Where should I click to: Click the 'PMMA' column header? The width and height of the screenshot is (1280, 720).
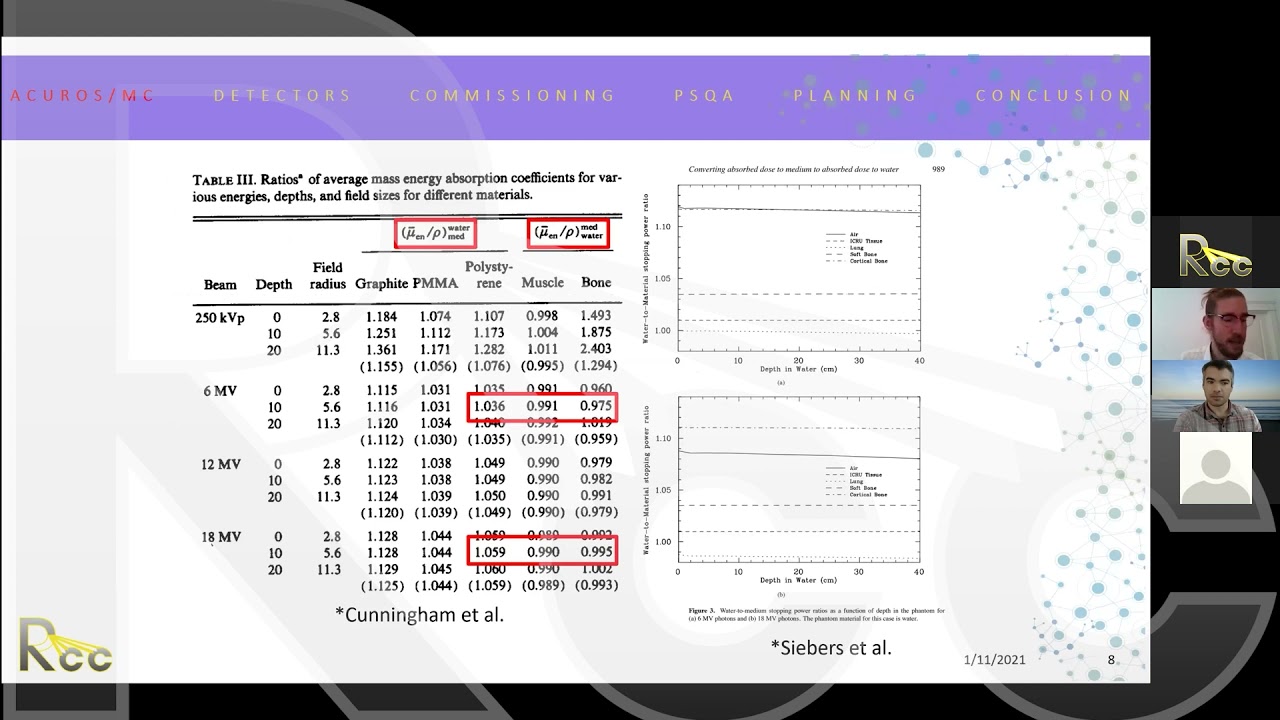point(435,284)
